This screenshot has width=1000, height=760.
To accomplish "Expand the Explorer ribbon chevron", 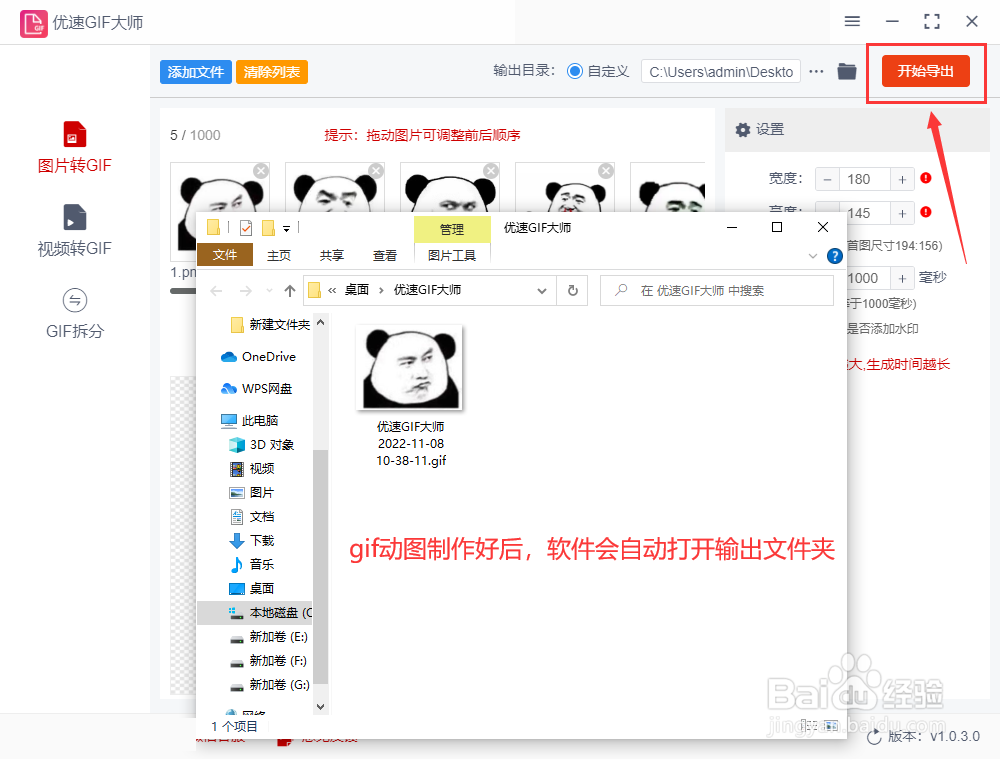I will (x=812, y=256).
